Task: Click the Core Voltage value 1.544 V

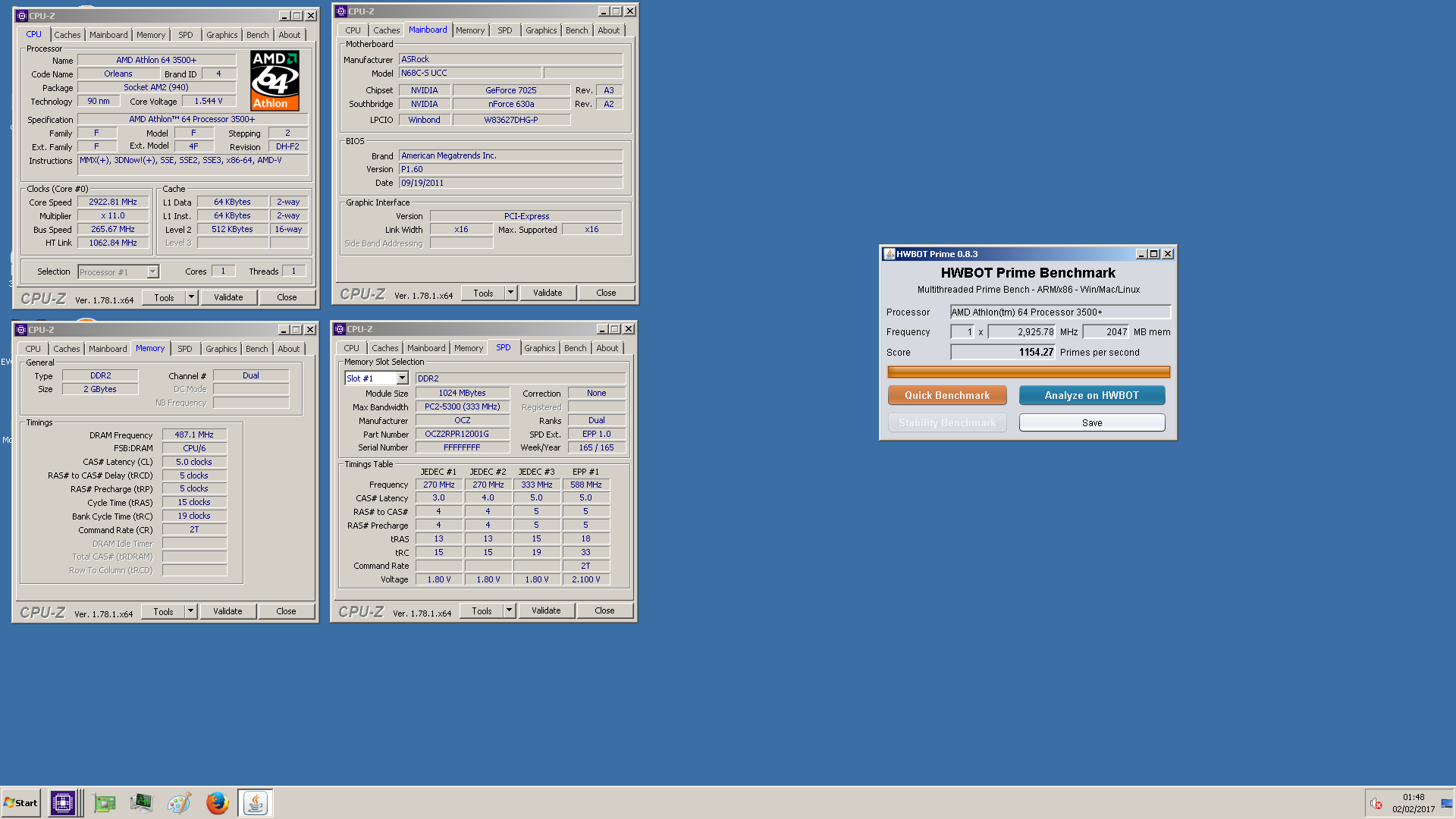Action: (209, 101)
